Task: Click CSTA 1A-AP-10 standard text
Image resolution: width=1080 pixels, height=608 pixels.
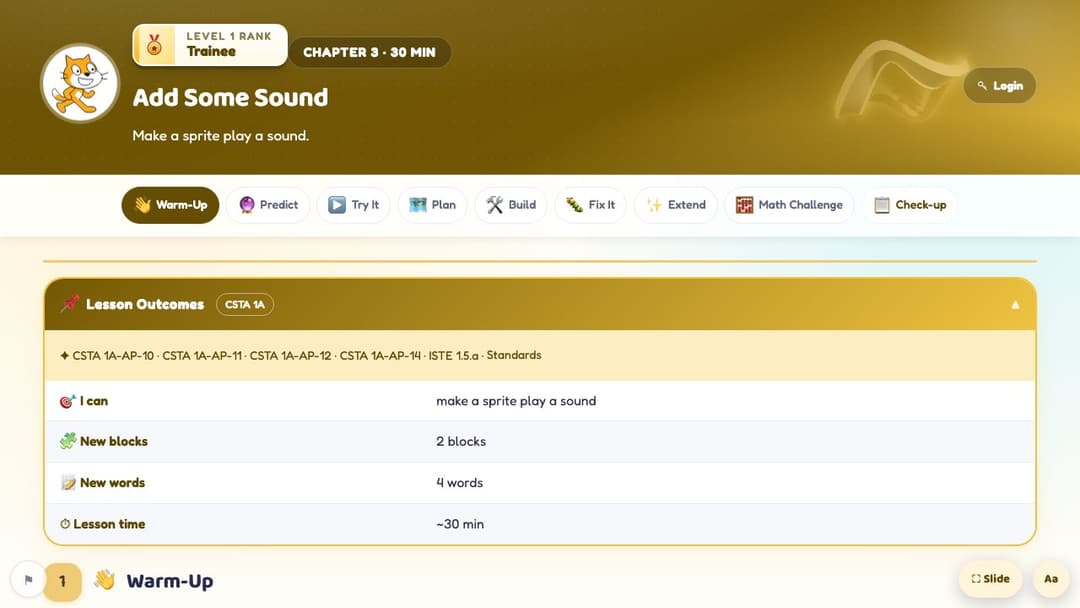Action: pyautogui.click(x=113, y=356)
